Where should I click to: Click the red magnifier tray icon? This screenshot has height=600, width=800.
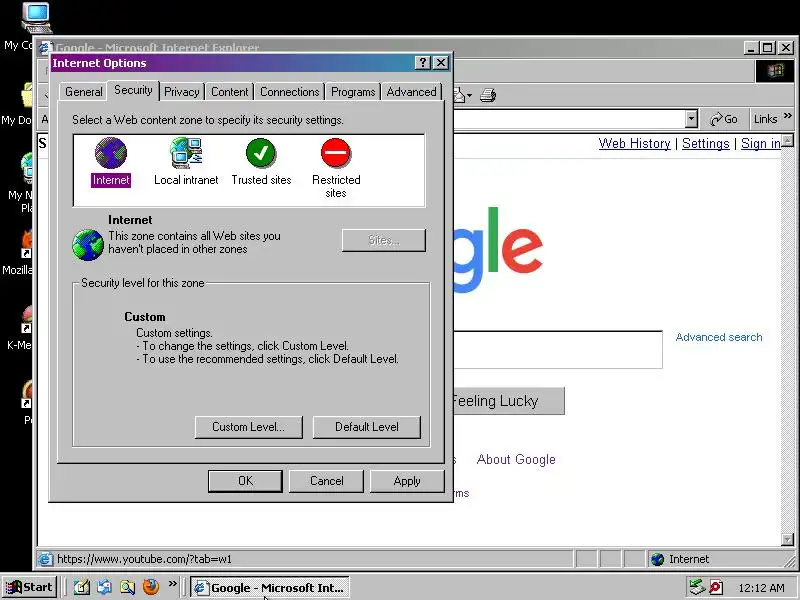(716, 588)
